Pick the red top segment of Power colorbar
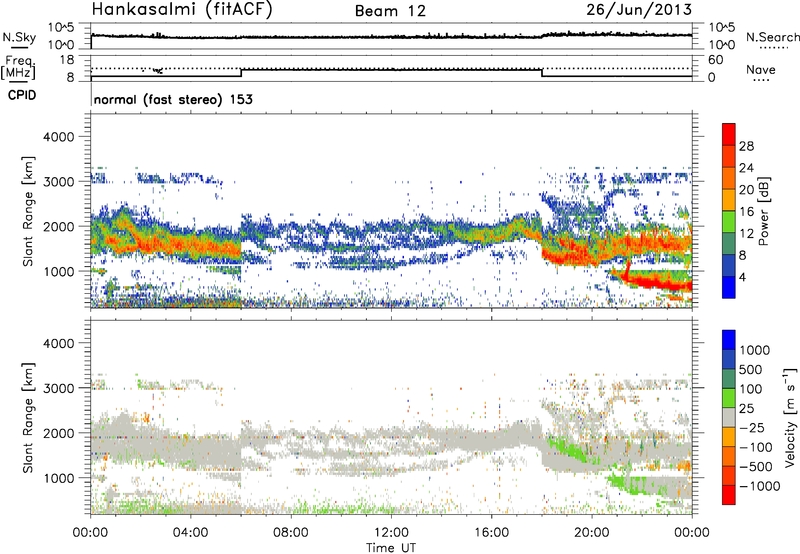The width and height of the screenshot is (800, 554). [x=729, y=135]
